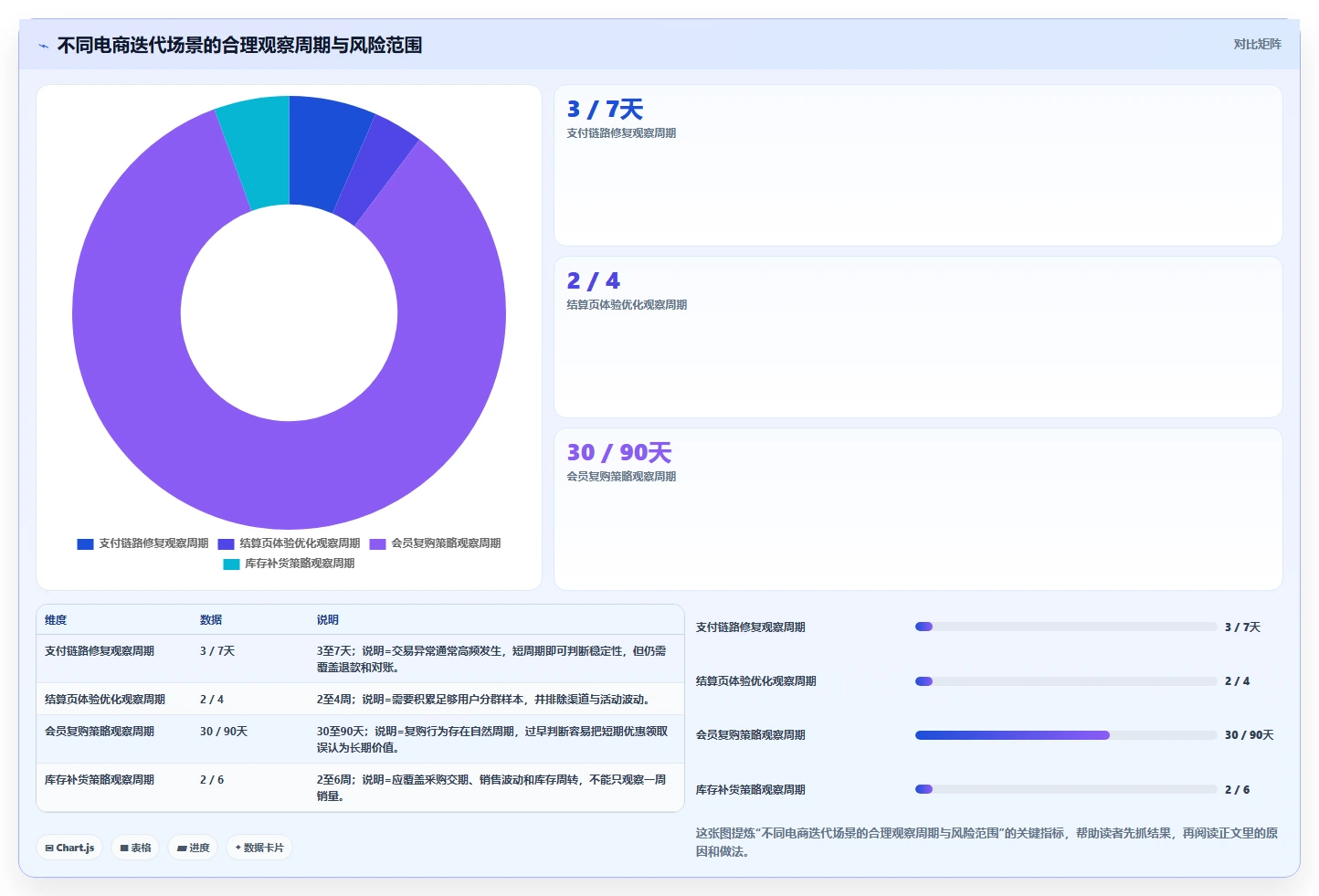Click the 2 / 6 table cell
The image size is (1319, 896).
[212, 780]
